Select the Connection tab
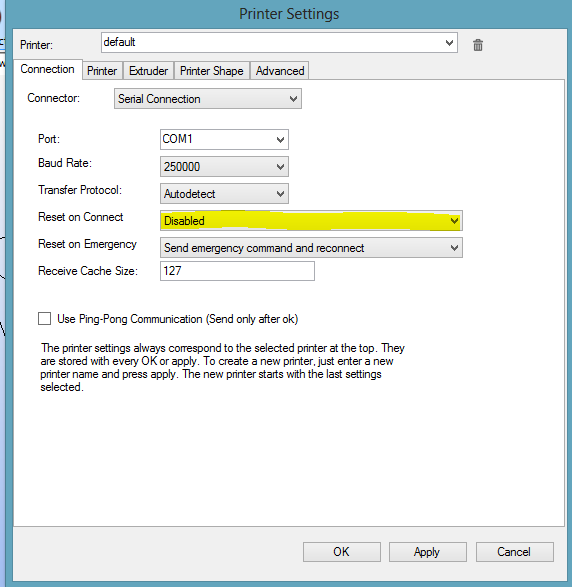 click(48, 69)
